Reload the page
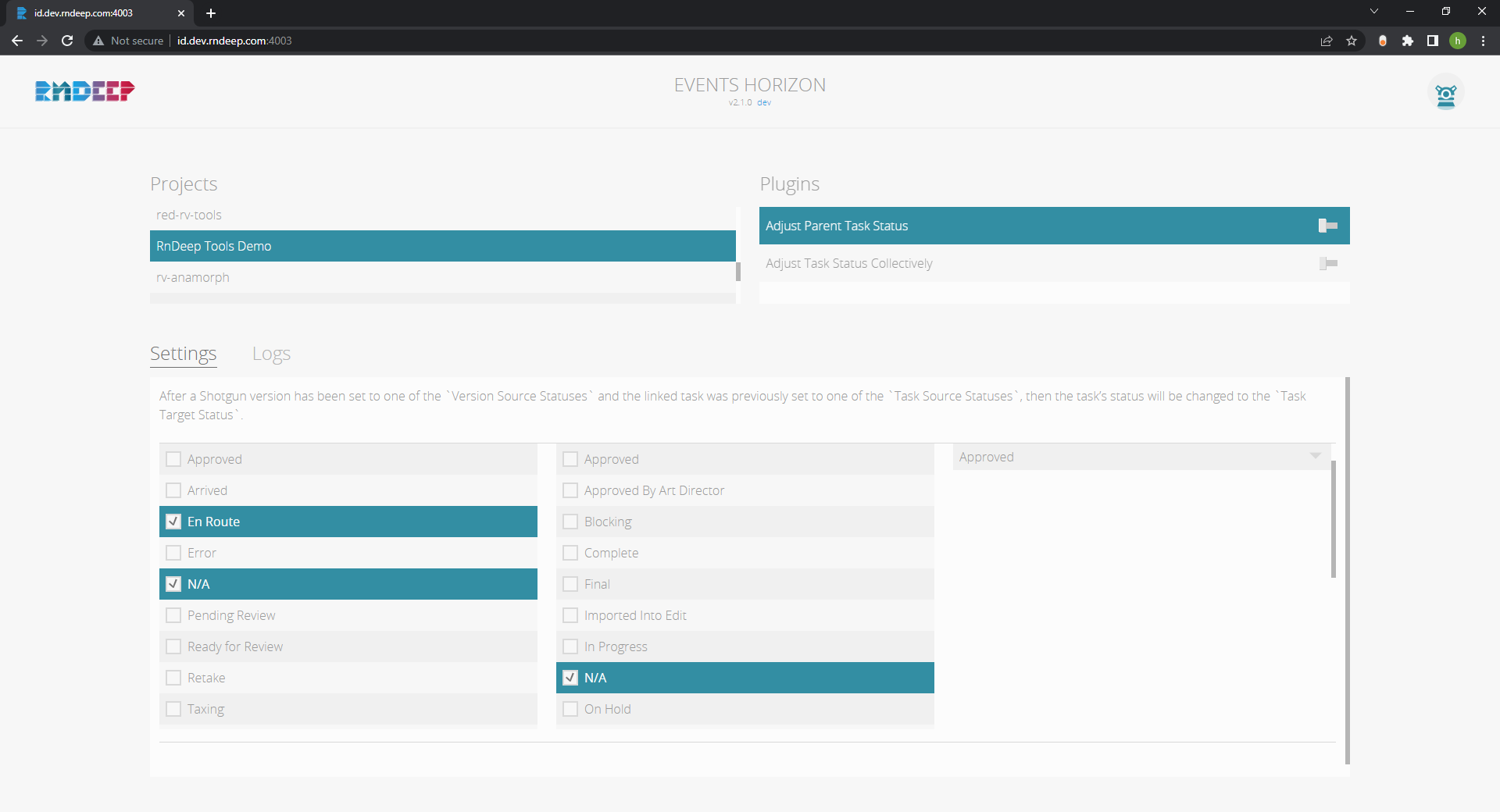 tap(67, 41)
